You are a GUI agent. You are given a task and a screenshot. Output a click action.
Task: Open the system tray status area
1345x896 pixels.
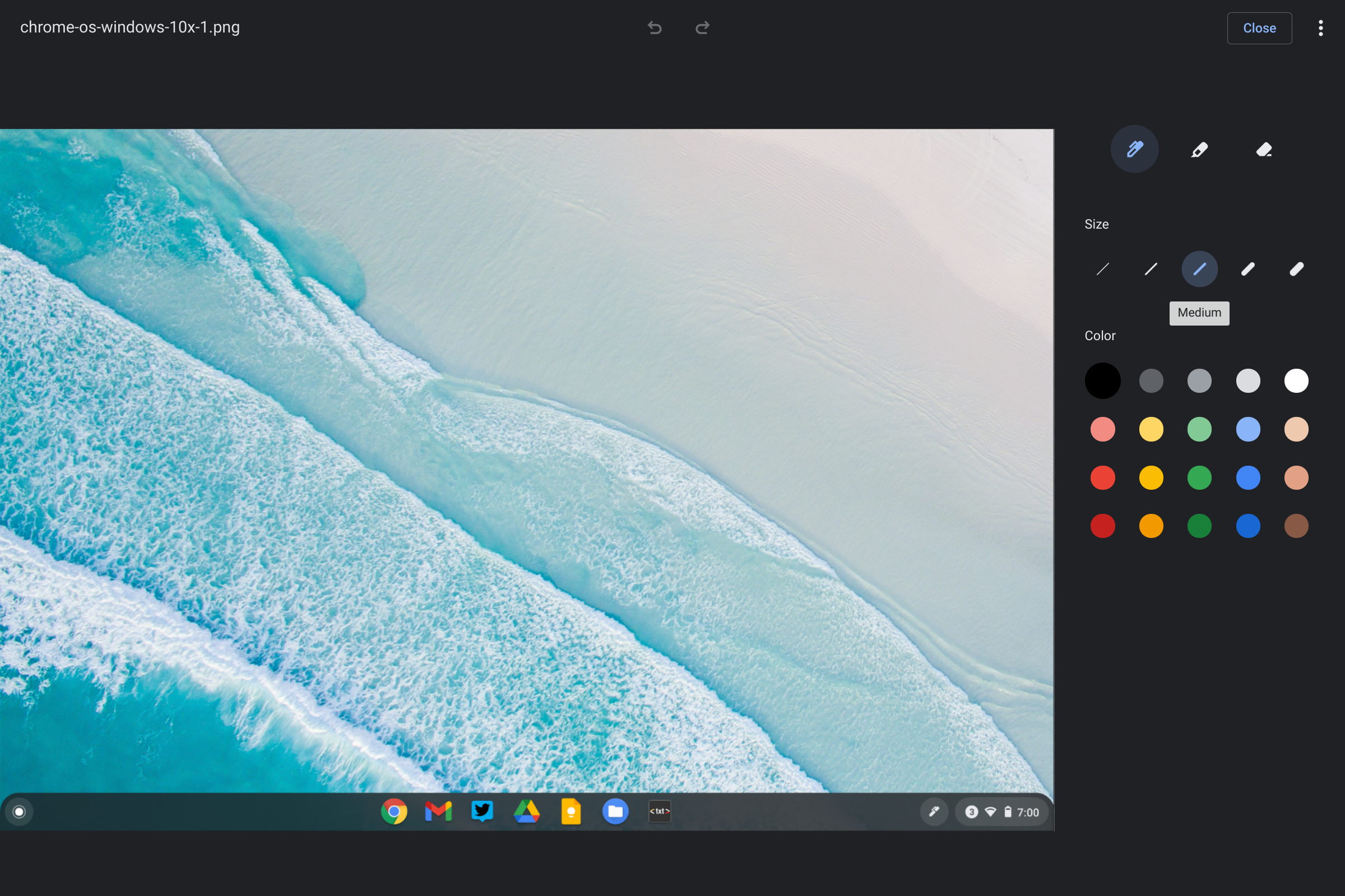[1000, 811]
